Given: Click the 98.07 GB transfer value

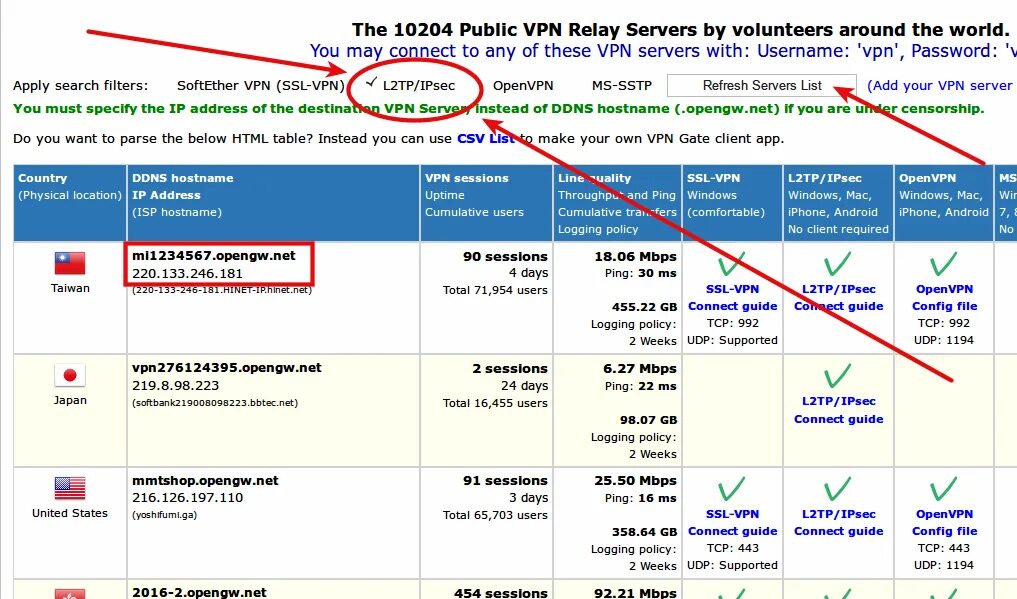Looking at the screenshot, I should click(x=648, y=420).
